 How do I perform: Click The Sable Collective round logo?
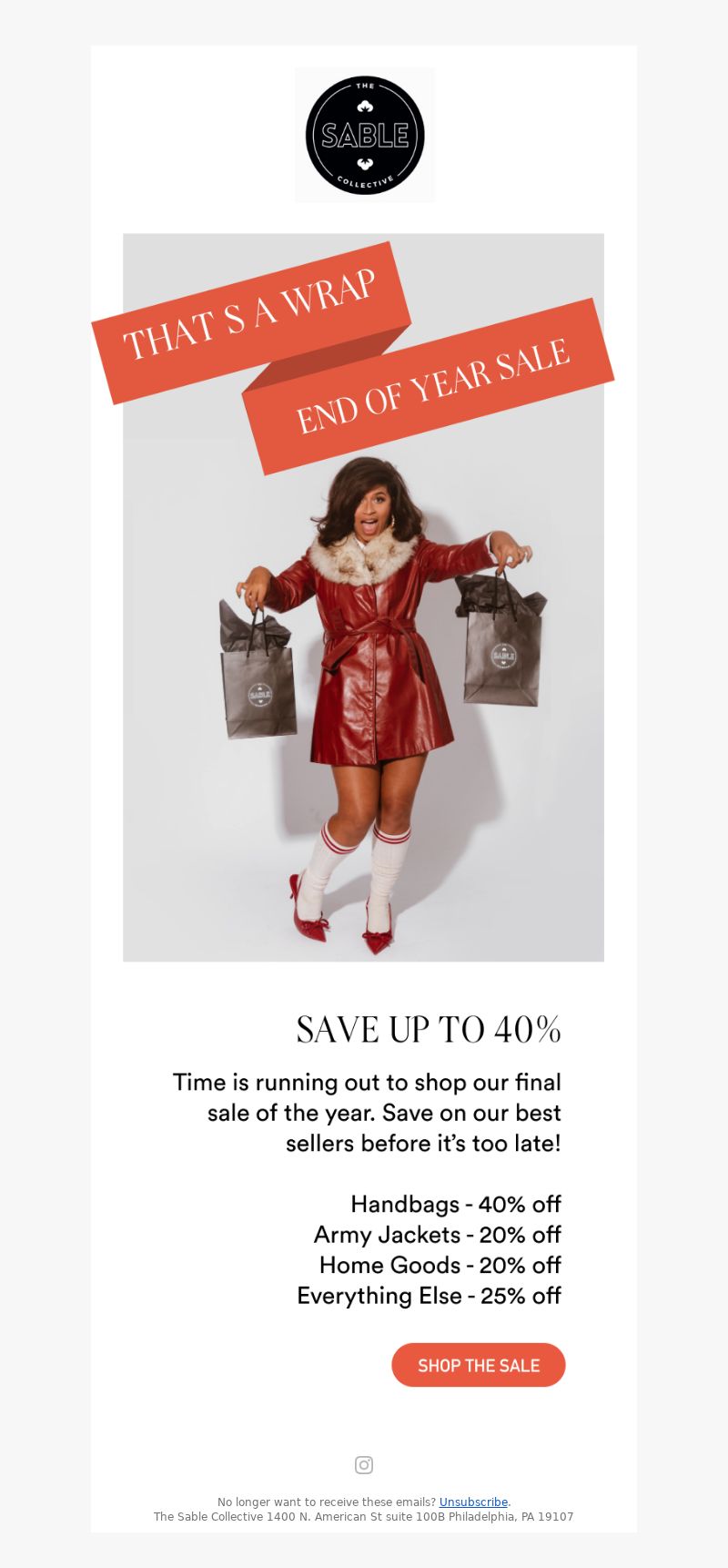pyautogui.click(x=365, y=136)
